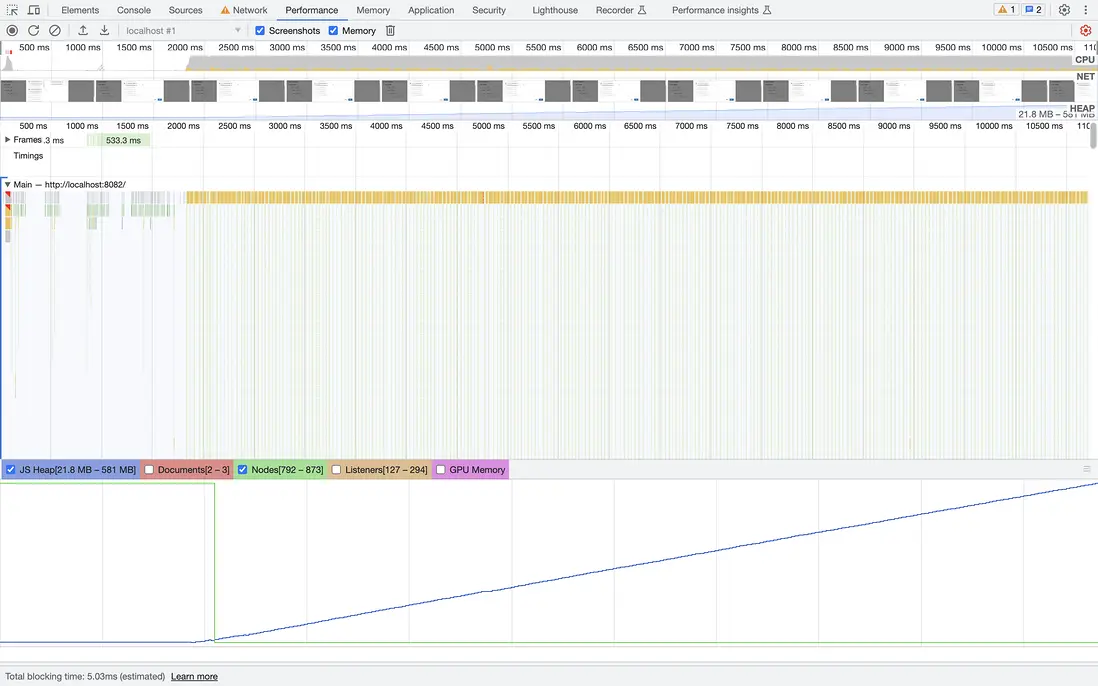Click the CPU overview label
The height and width of the screenshot is (686, 1098).
(1085, 60)
